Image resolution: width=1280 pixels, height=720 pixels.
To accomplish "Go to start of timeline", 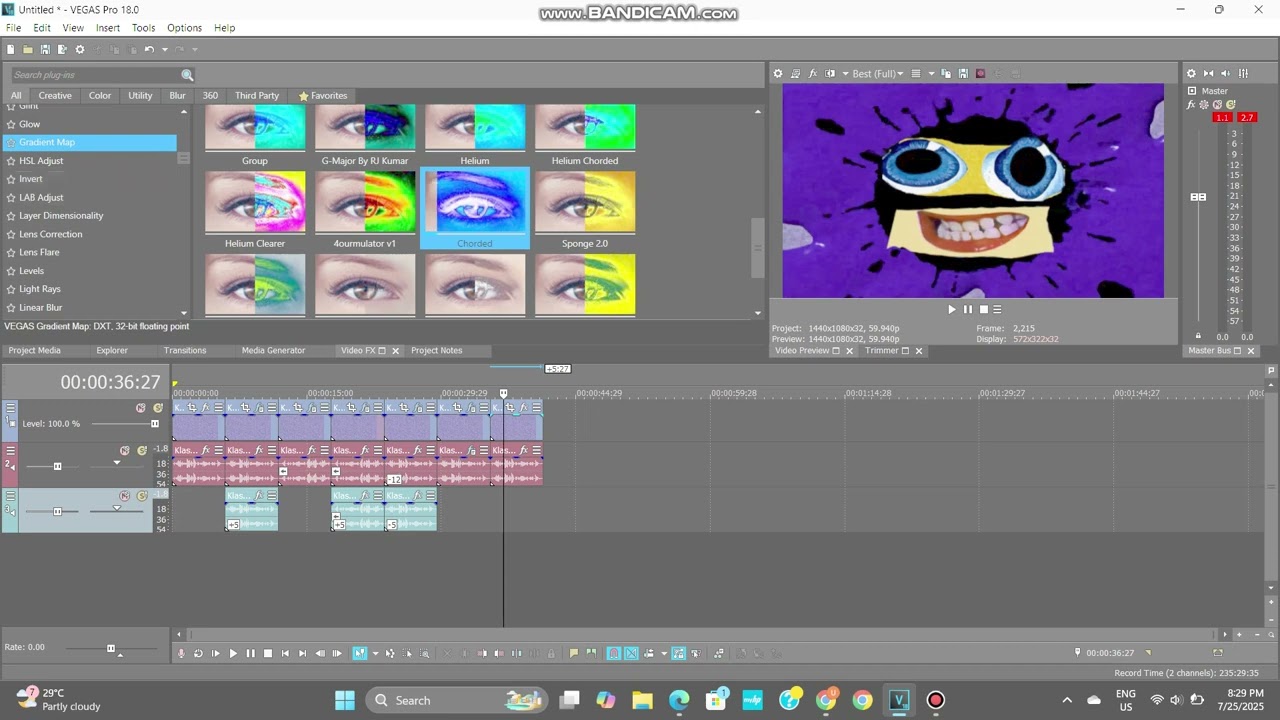I will click(x=285, y=653).
